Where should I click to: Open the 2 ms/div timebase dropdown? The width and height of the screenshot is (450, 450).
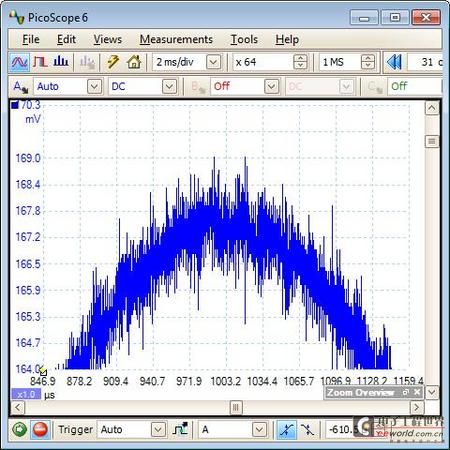[x=214, y=62]
